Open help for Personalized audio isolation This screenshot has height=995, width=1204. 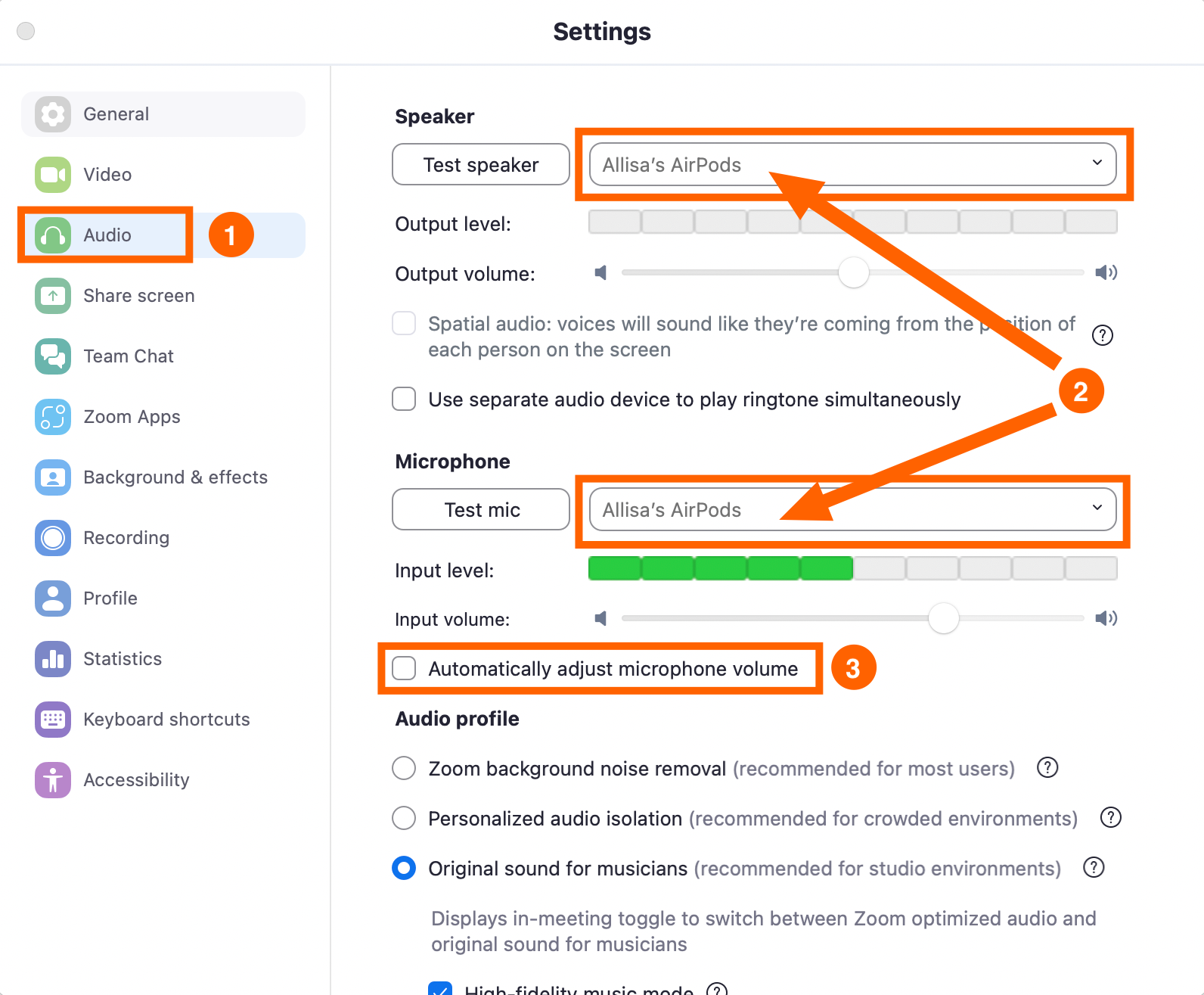tap(1111, 818)
